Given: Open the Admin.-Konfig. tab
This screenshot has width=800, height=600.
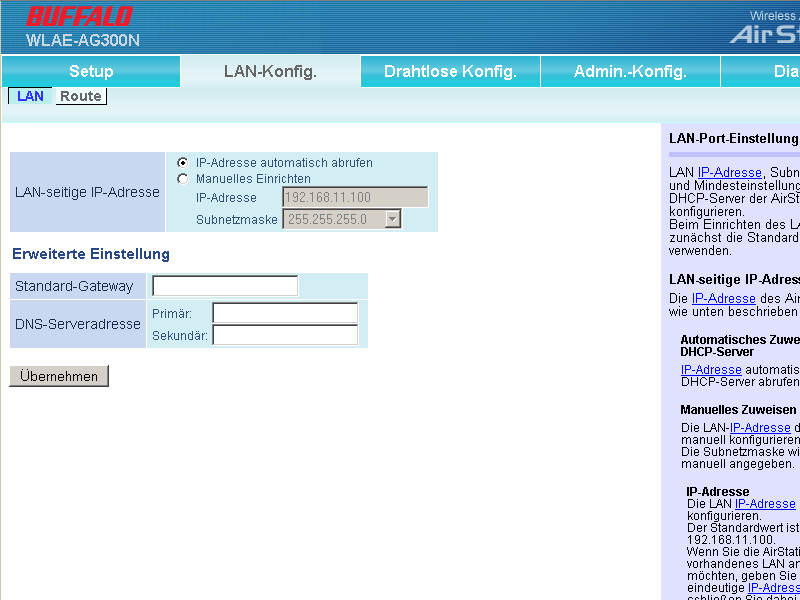Looking at the screenshot, I should pos(630,71).
